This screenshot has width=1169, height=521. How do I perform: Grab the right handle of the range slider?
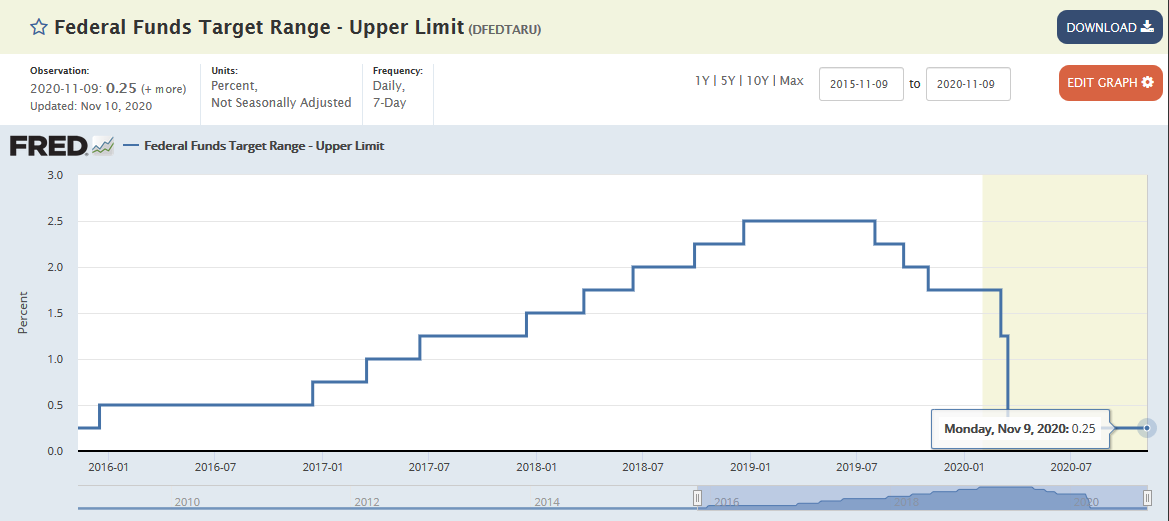[x=1147, y=497]
